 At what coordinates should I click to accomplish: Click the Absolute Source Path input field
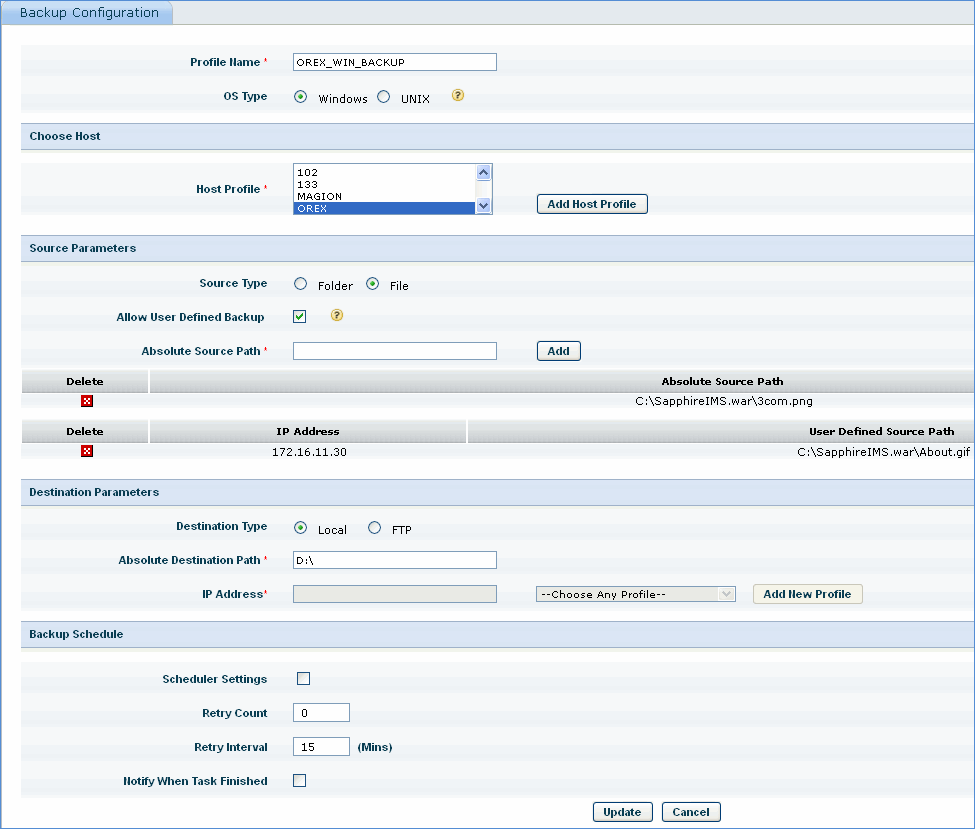click(394, 351)
